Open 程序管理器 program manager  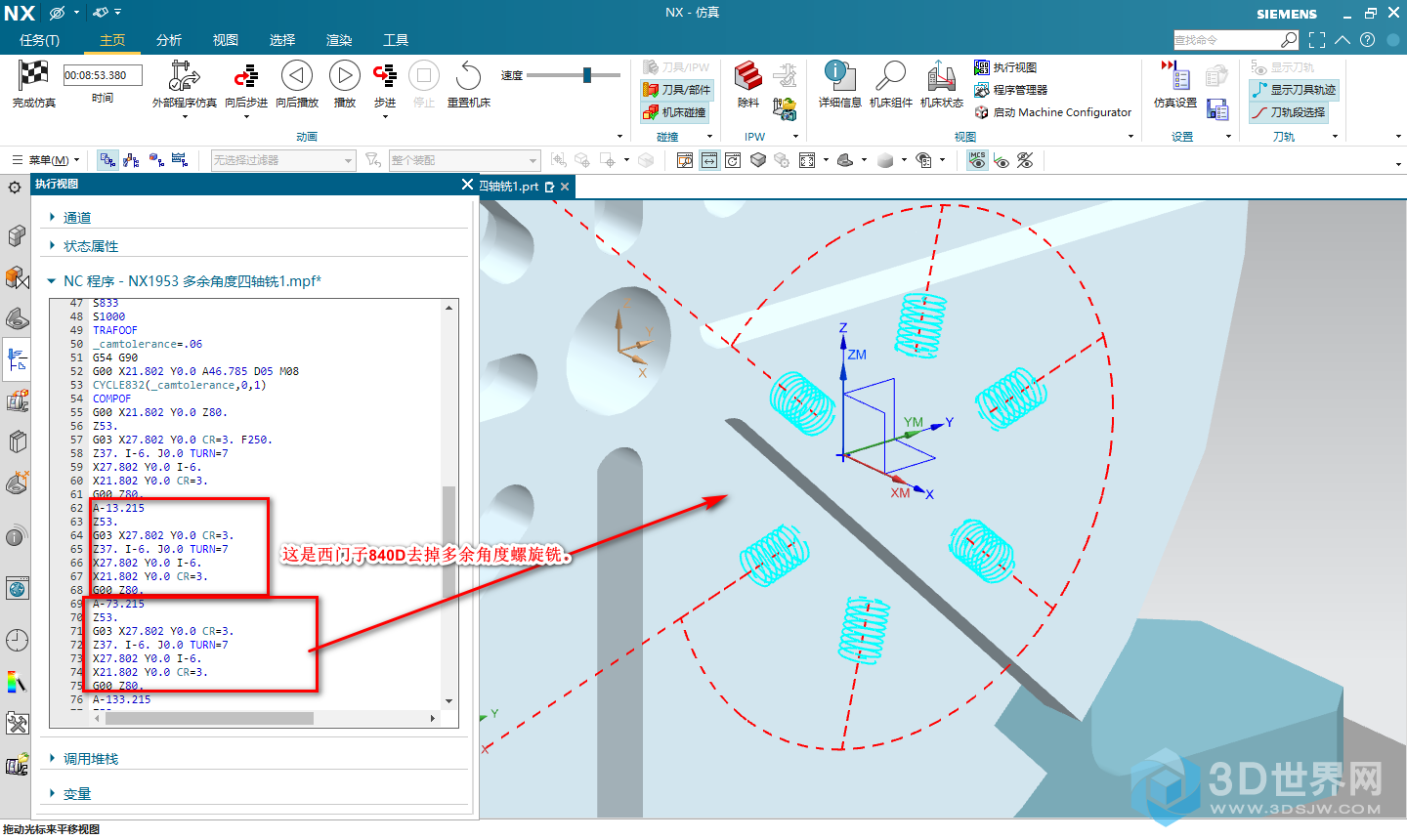click(x=1010, y=90)
